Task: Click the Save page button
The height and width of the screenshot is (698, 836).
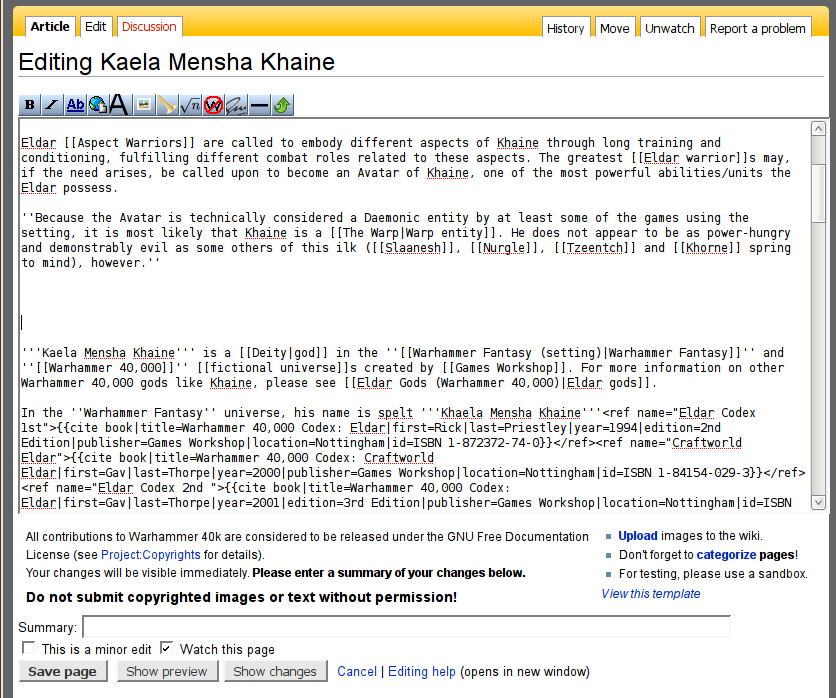Action: click(x=62, y=671)
